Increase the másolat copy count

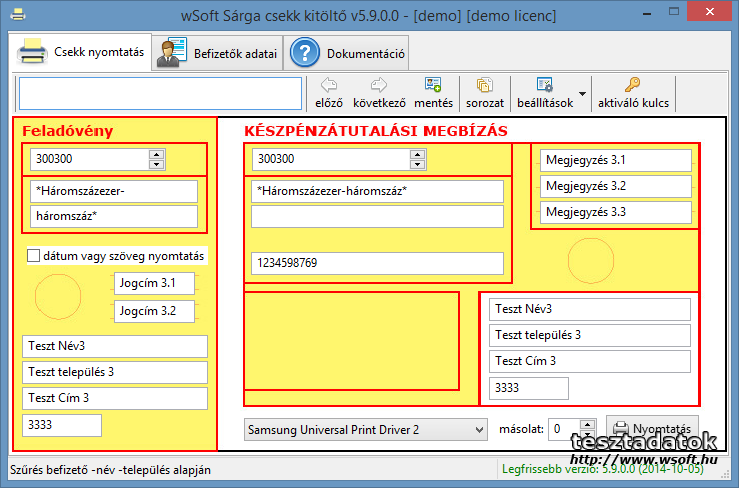pos(586,424)
